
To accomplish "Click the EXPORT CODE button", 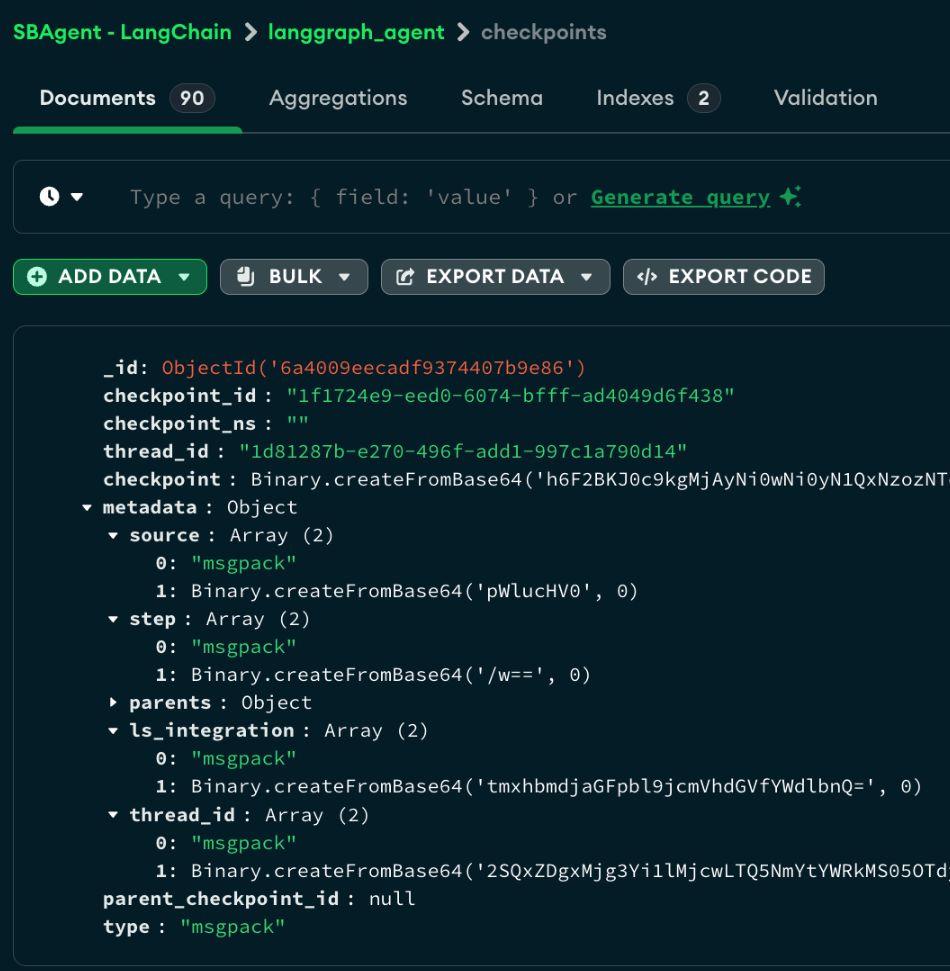I will [x=723, y=277].
